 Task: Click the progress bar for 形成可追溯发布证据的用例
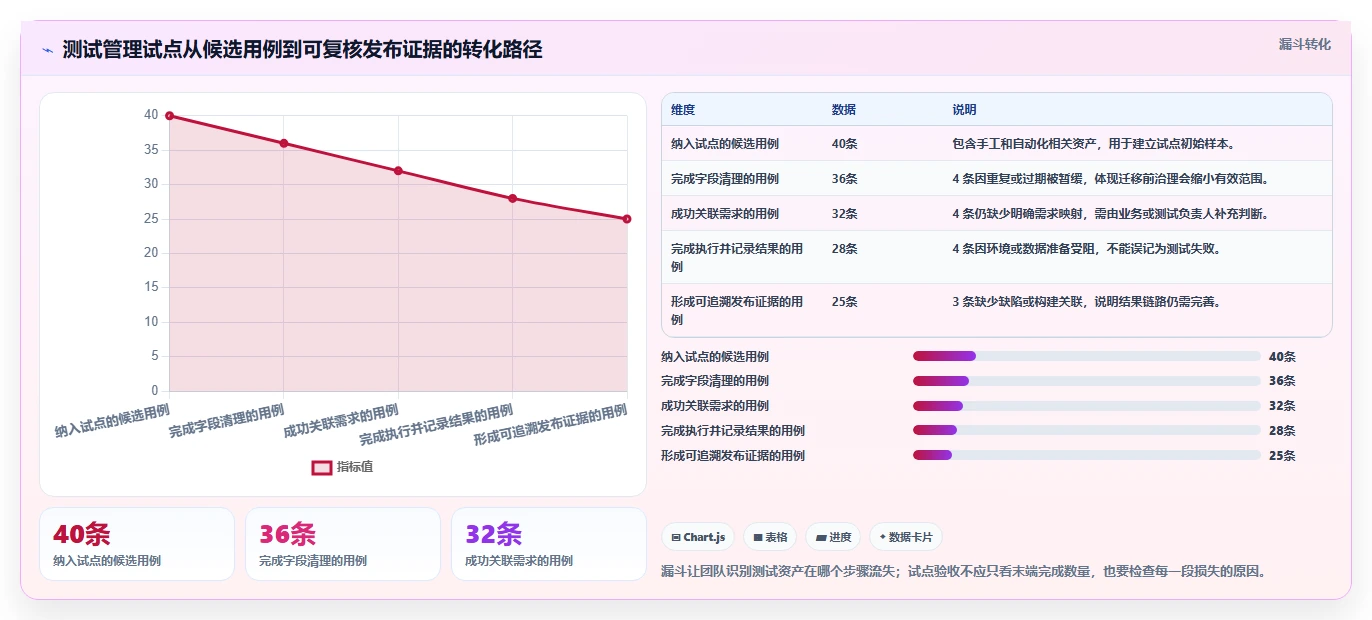tap(1087, 455)
